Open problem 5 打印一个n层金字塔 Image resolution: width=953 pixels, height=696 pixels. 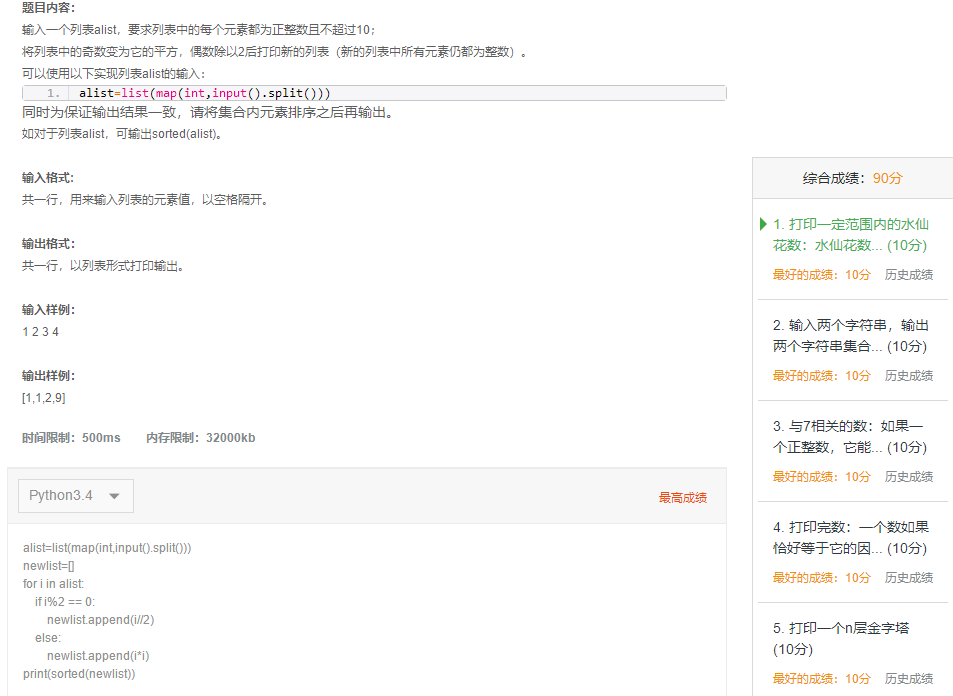(x=850, y=638)
